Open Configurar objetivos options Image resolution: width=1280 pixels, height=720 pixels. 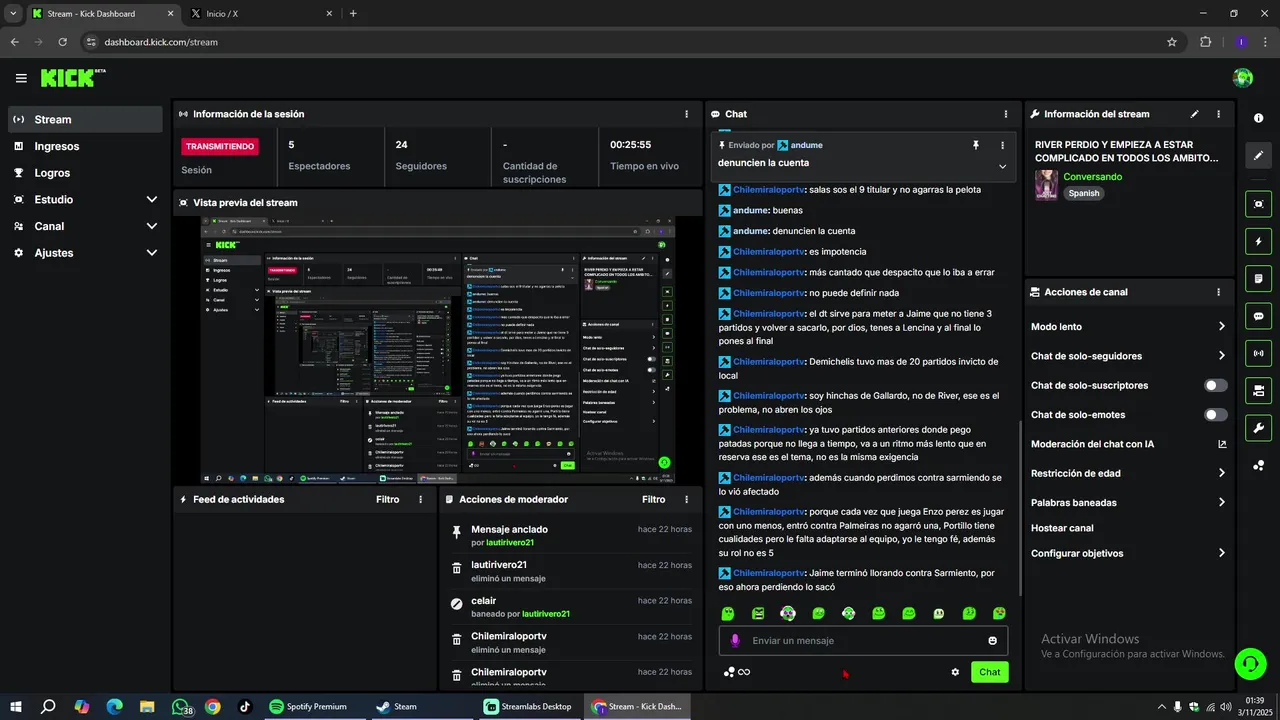pyautogui.click(x=1128, y=553)
